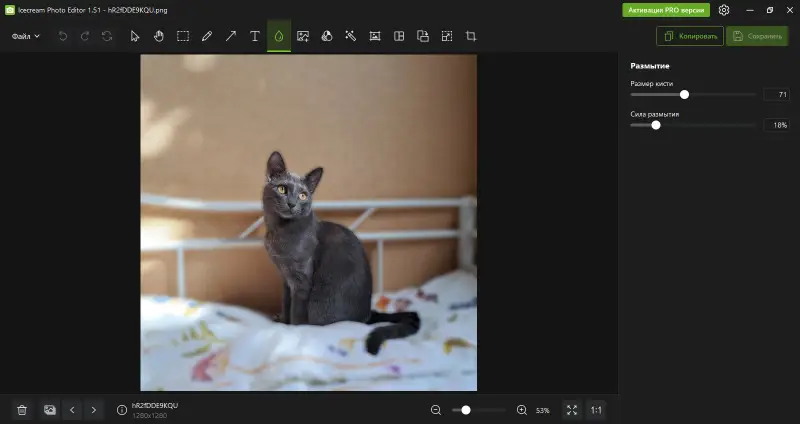
Task: Adjust the zoom level slider handle
Action: click(466, 410)
